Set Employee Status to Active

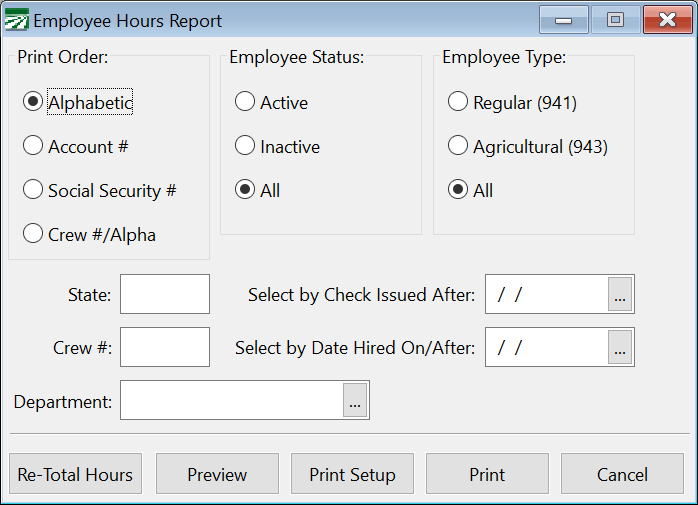tap(245, 102)
